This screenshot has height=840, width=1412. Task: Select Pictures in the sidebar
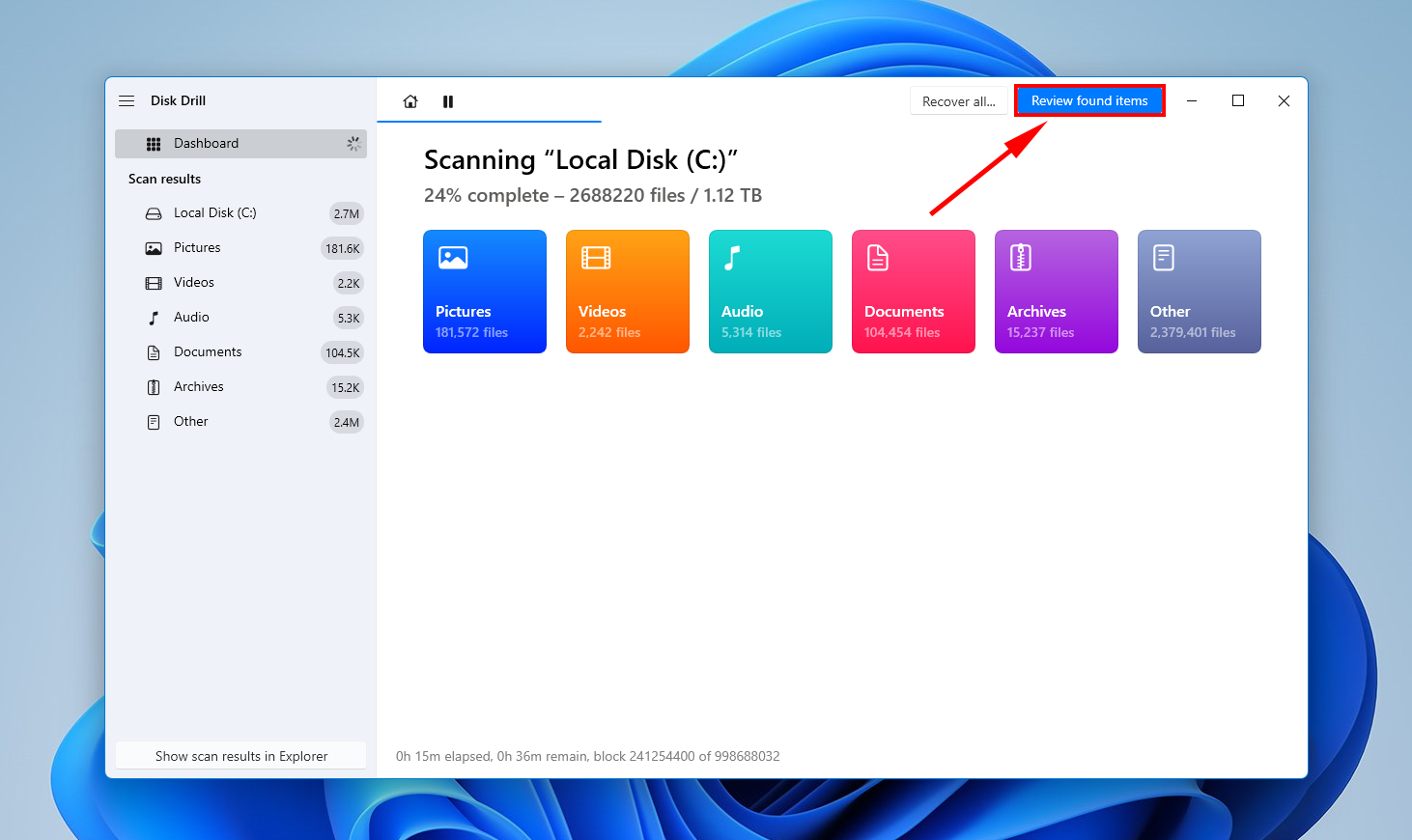(x=240, y=248)
